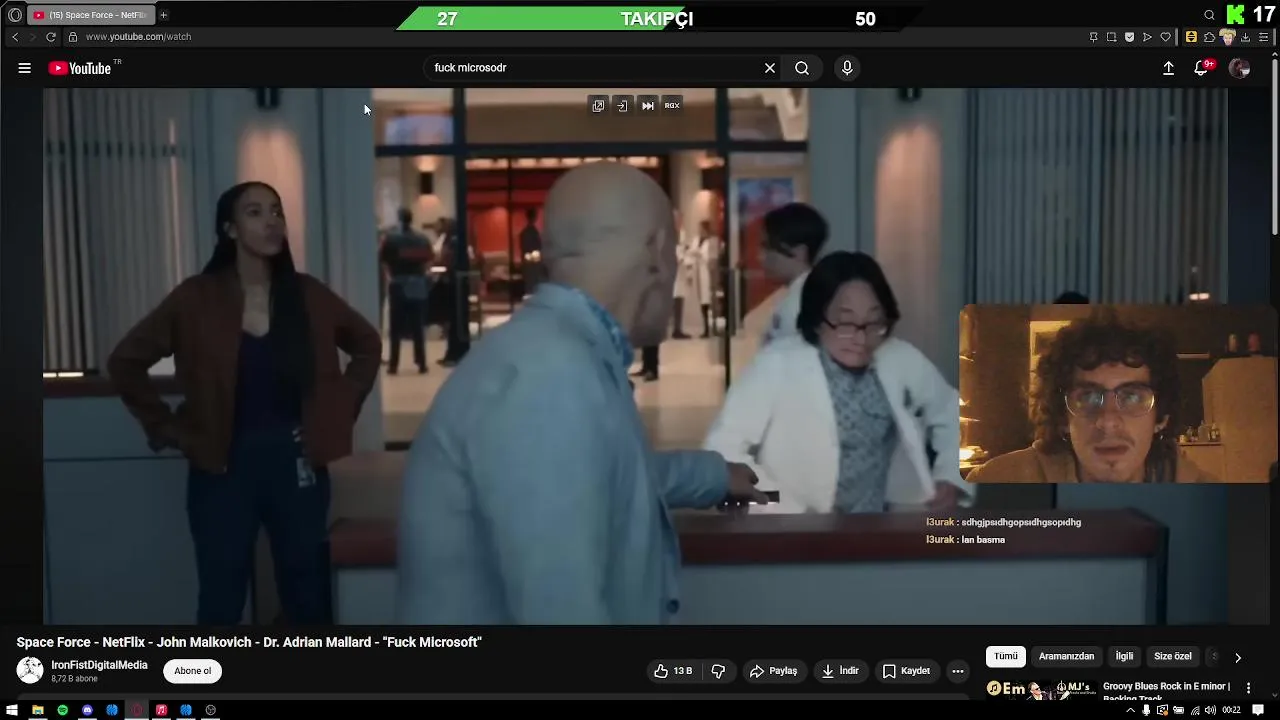The width and height of the screenshot is (1280, 720).
Task: Select the Aramanızdan filter chip
Action: 1066,656
